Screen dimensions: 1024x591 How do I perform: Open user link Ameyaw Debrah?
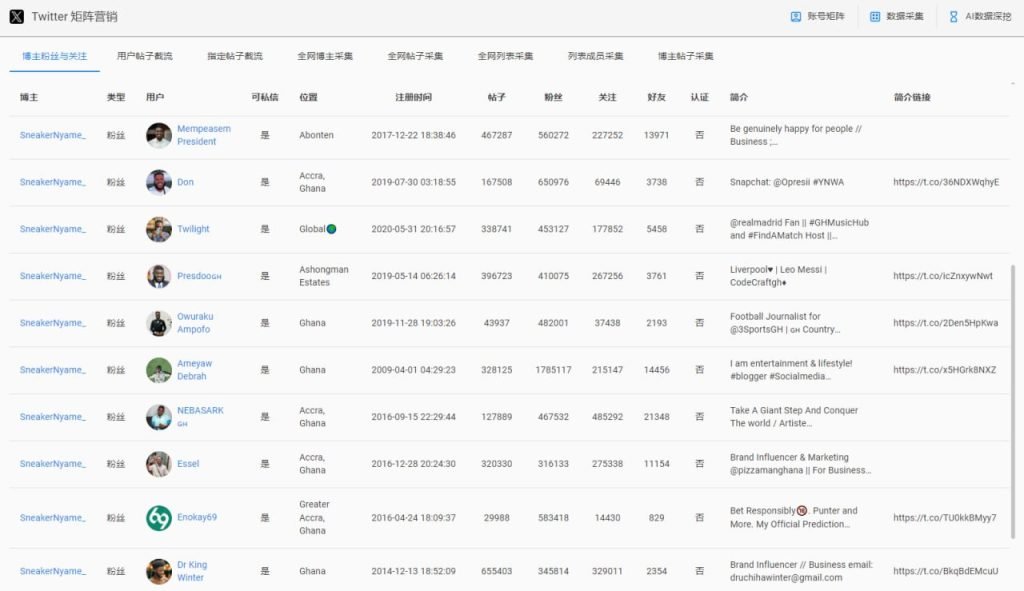(x=194, y=370)
